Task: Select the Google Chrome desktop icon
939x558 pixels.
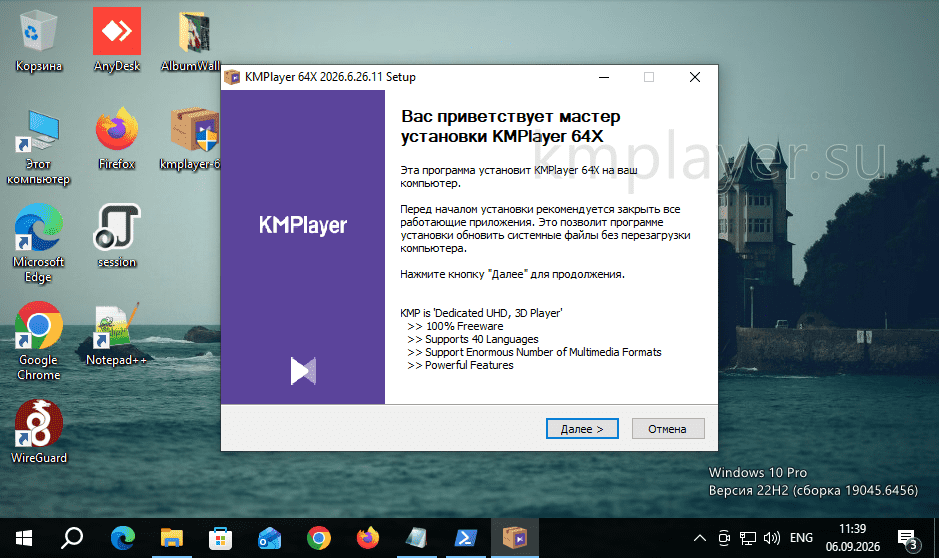Action: pyautogui.click(x=38, y=341)
